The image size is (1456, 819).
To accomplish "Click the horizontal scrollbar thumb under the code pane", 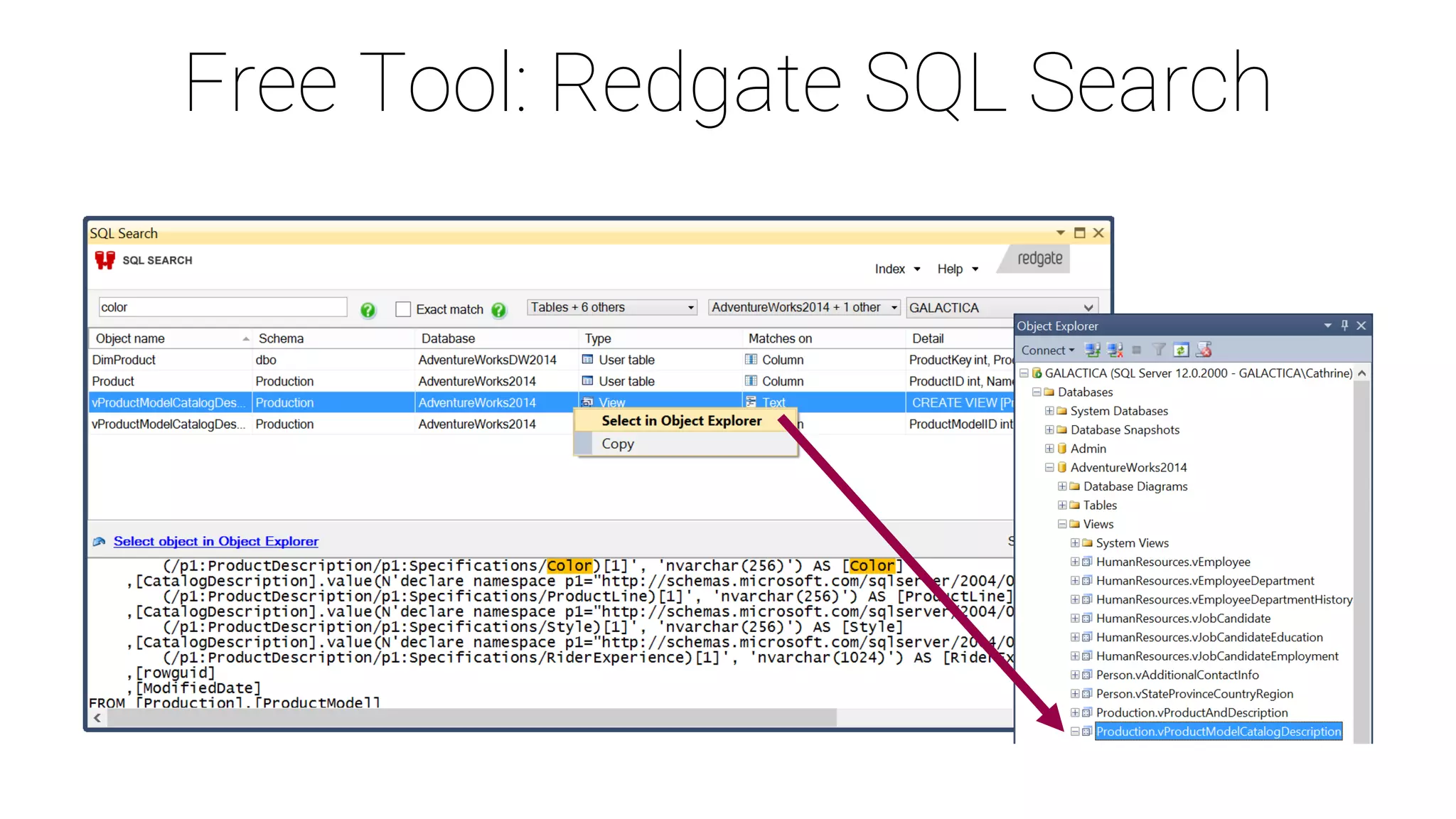I will click(472, 718).
